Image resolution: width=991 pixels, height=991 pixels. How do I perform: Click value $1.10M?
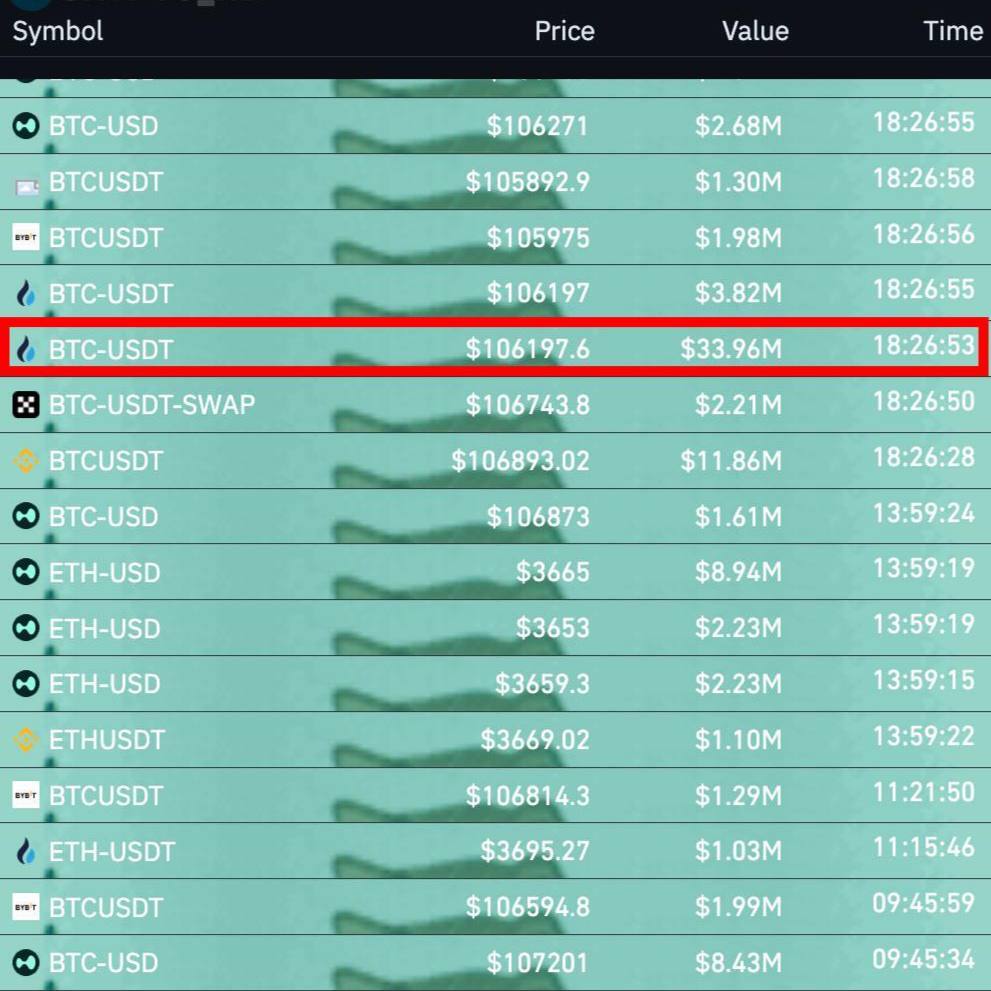pyautogui.click(x=738, y=739)
